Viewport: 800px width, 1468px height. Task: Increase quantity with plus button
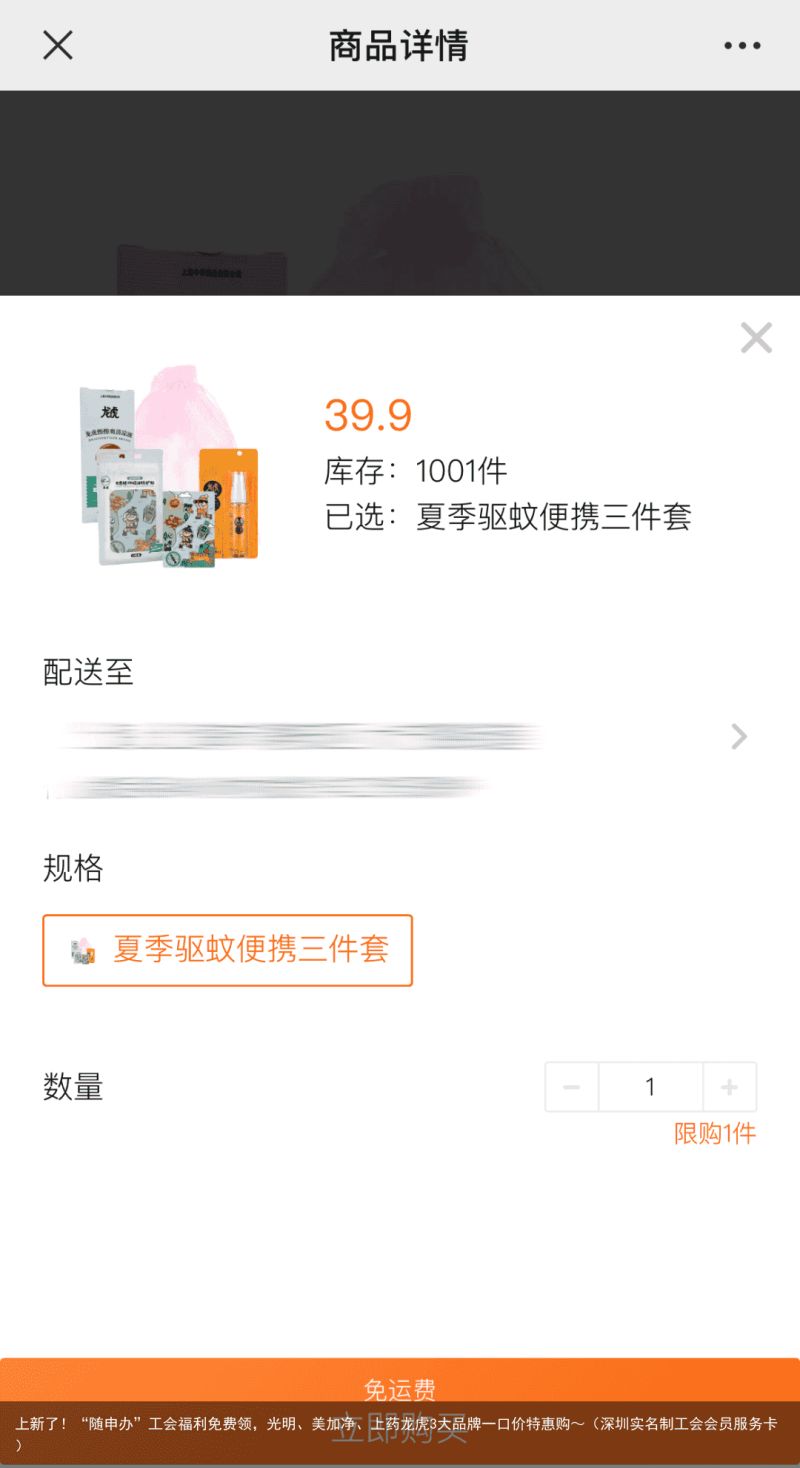point(730,1087)
